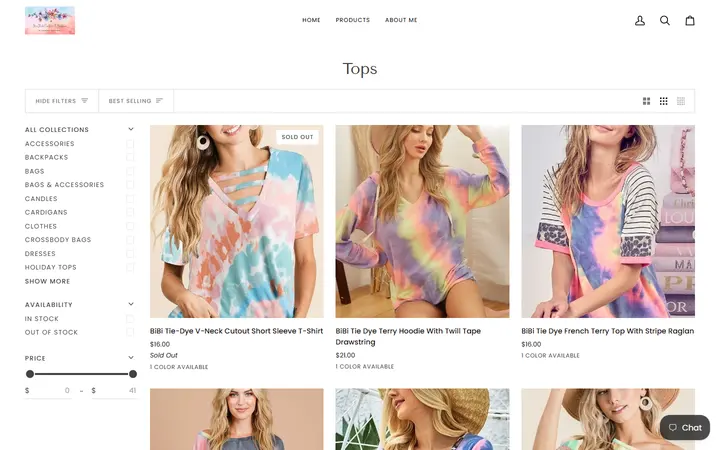Check the Holiday Tops checkbox
The width and height of the screenshot is (720, 450).
pos(130,267)
